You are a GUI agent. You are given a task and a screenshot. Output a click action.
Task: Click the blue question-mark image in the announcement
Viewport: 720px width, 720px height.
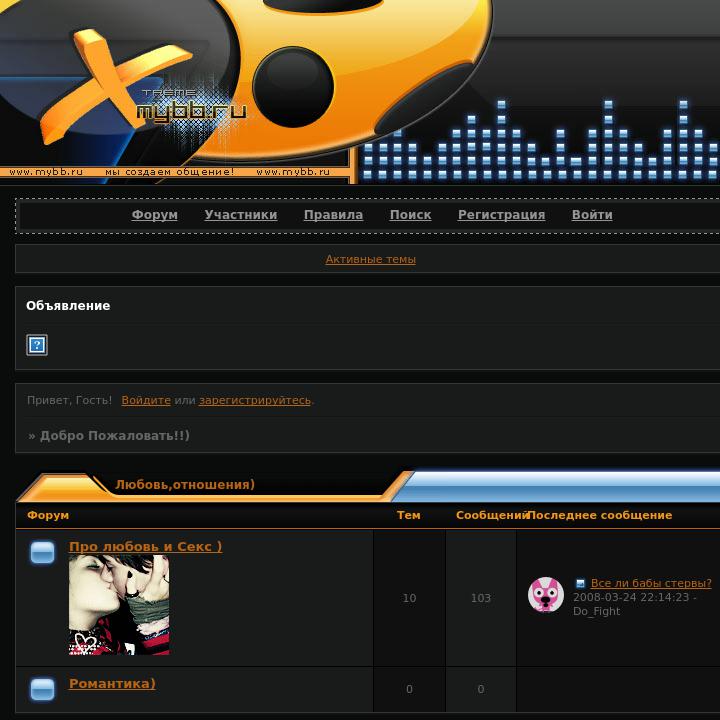point(37,345)
